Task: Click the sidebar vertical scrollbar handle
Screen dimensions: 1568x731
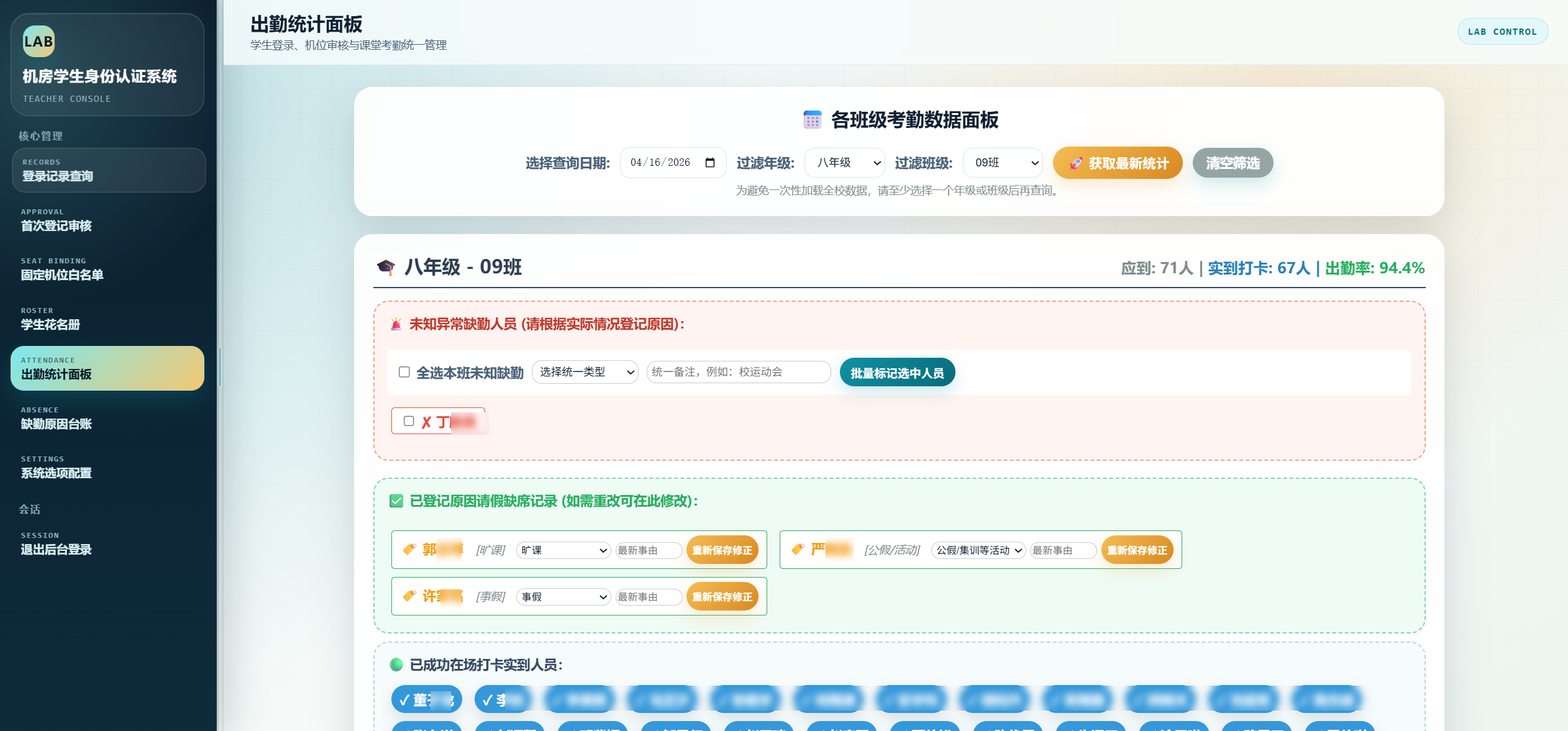Action: click(220, 366)
